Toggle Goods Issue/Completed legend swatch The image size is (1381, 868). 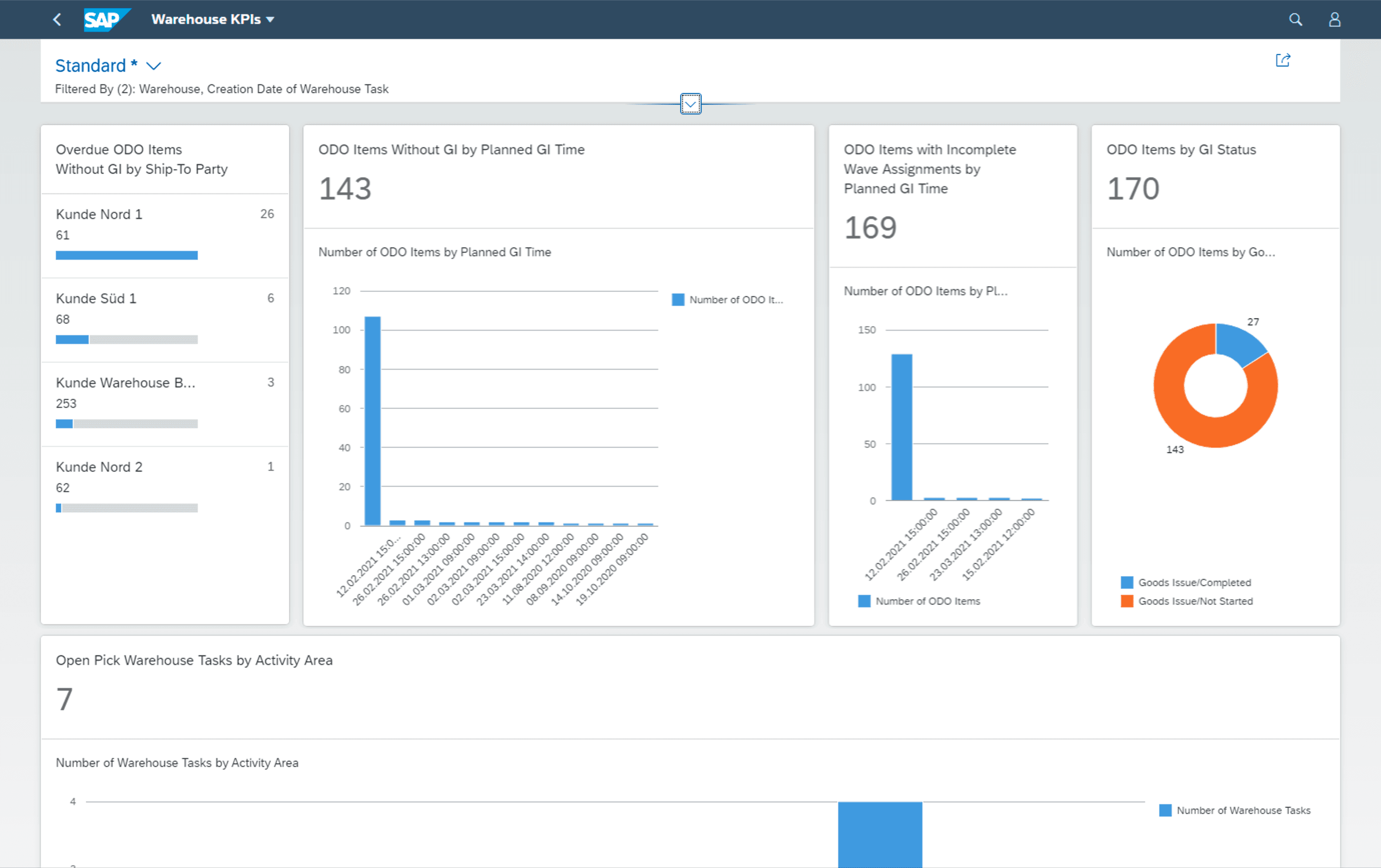click(x=1126, y=583)
